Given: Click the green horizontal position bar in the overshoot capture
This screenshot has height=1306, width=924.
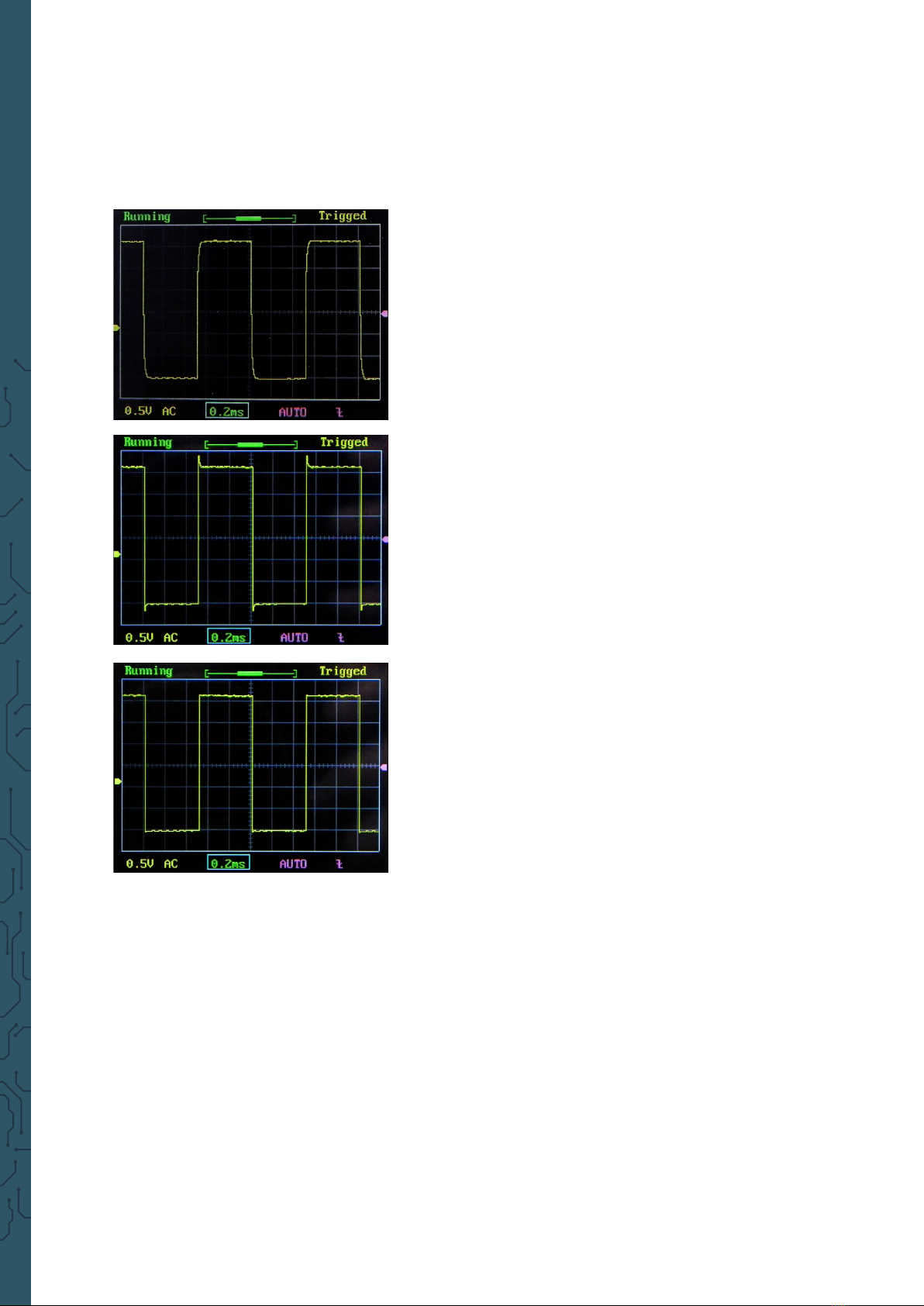Looking at the screenshot, I should pos(251,444).
